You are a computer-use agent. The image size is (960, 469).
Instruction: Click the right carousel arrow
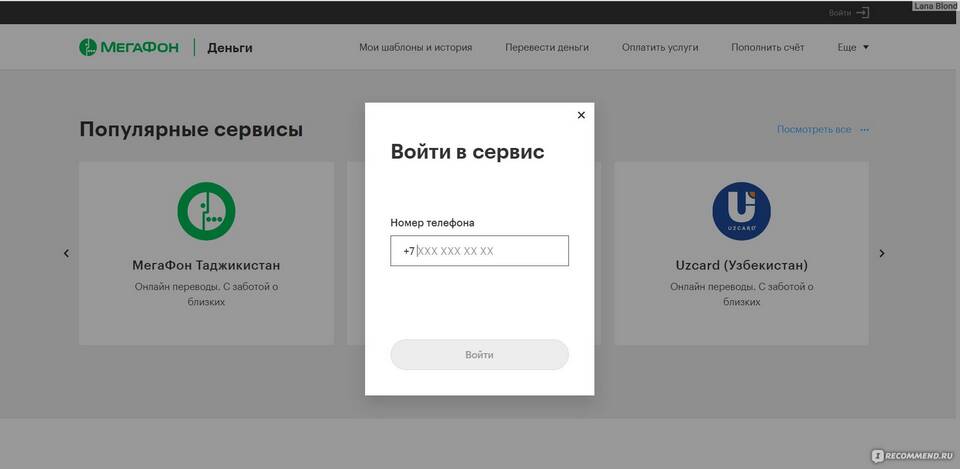coord(881,253)
